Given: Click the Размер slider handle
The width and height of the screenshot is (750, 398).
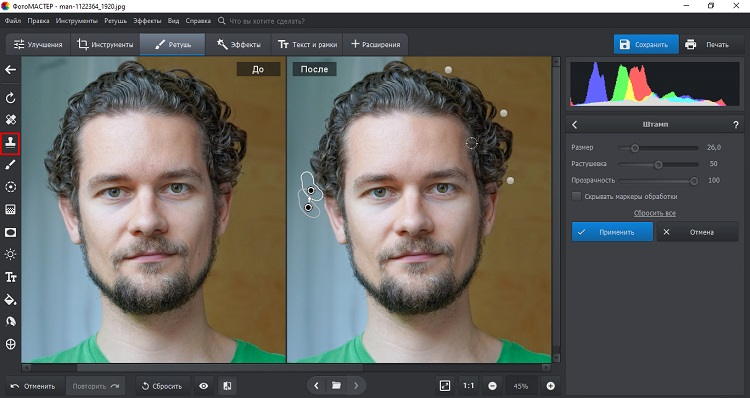Looking at the screenshot, I should 635,148.
